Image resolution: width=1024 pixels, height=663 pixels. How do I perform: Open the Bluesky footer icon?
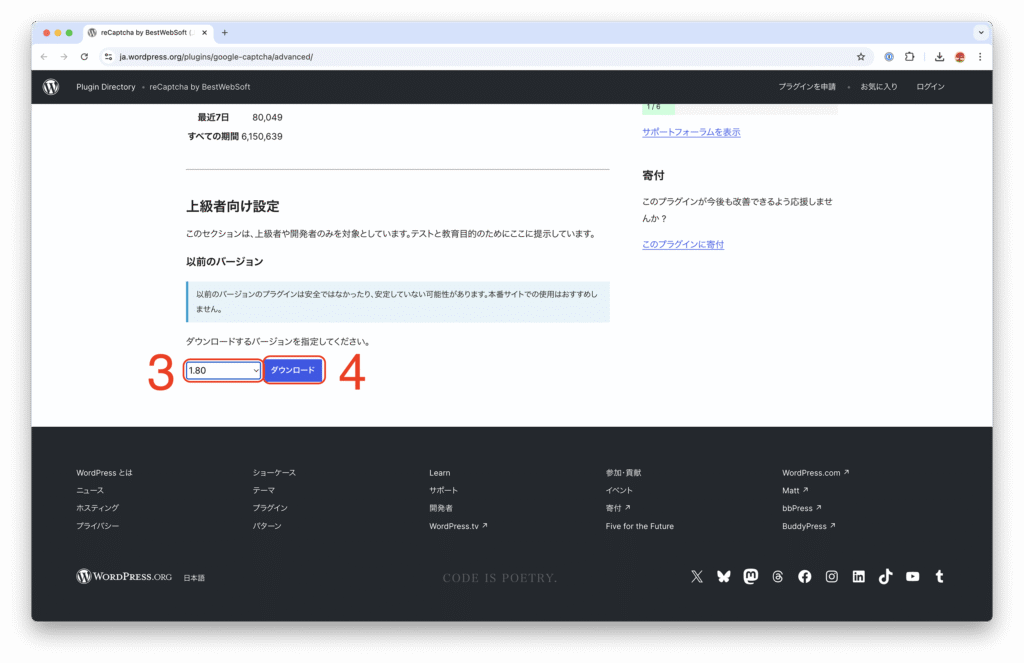724,576
